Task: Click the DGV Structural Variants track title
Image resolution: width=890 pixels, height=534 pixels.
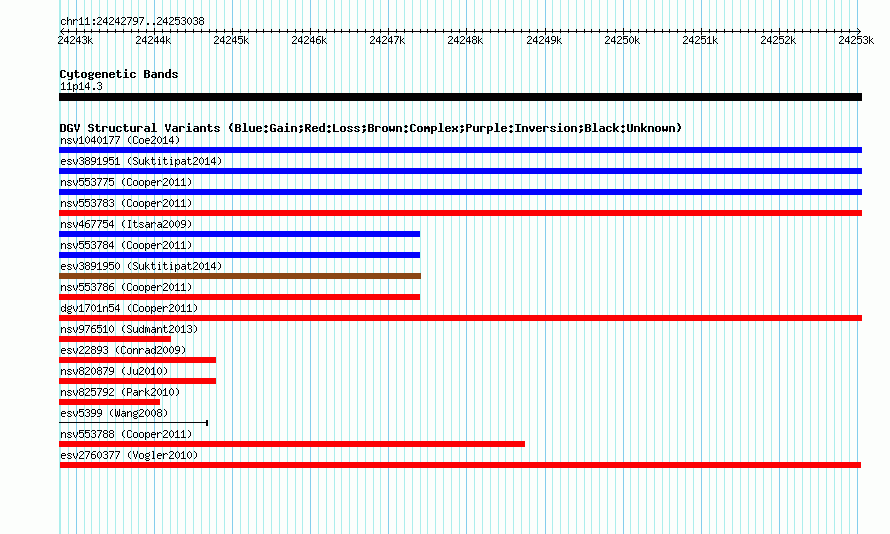Action: click(x=371, y=128)
